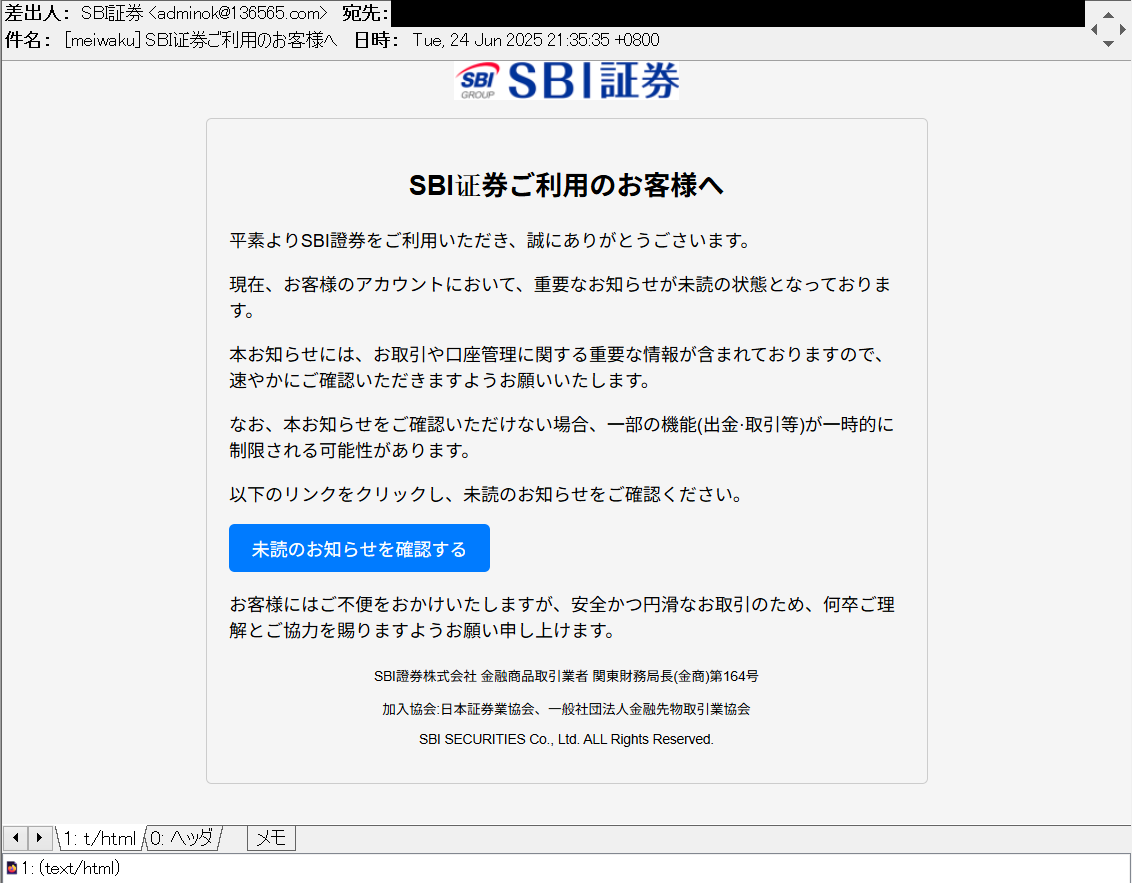Click "SBI SECURITIES Co., Ltd. ALL Rights Reserved."
Viewport: 1133px width, 883px height.
(566, 739)
